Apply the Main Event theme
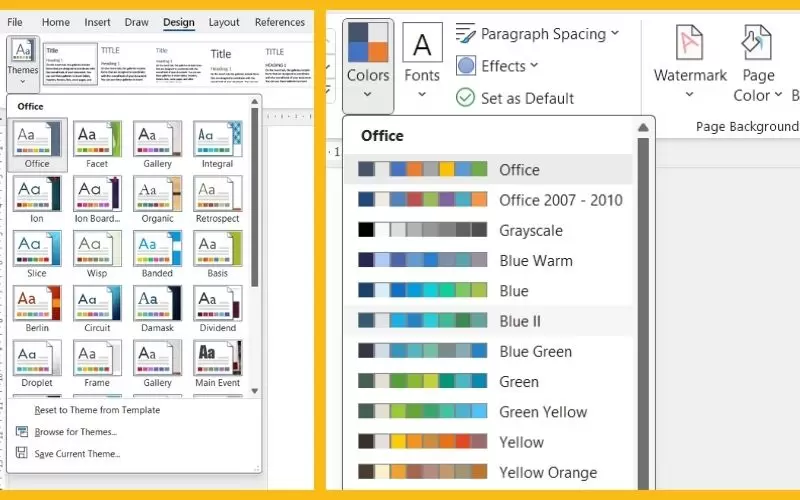 coord(217,363)
